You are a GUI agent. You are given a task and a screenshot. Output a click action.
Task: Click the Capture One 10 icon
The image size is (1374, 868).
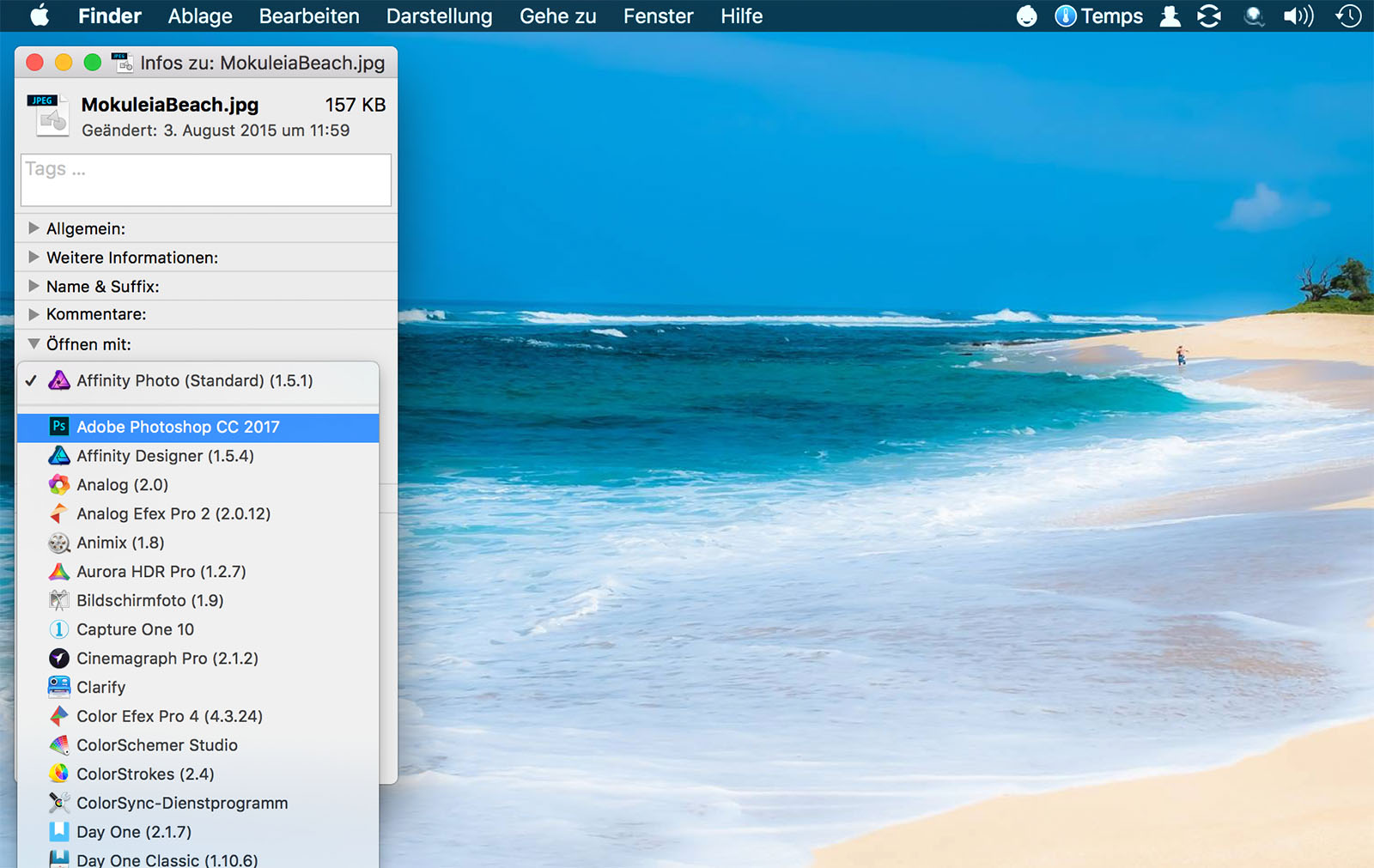[x=59, y=629]
